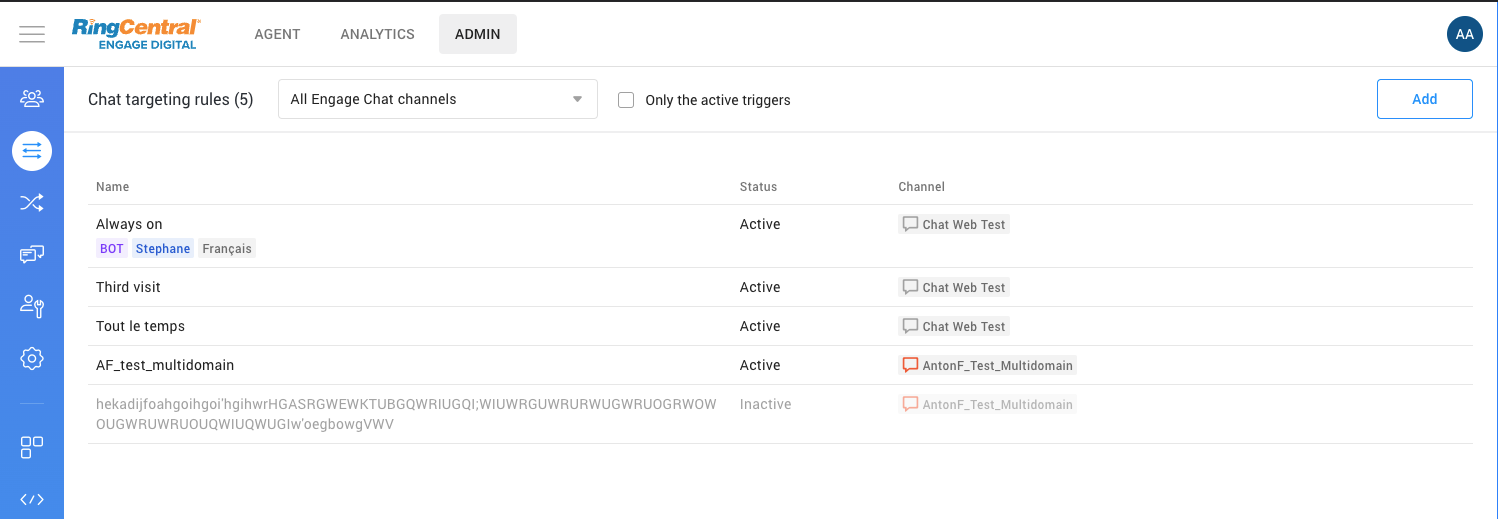Click the Chat targeting rules (5) heading
Image resolution: width=1498 pixels, height=519 pixels.
pyautogui.click(x=171, y=99)
